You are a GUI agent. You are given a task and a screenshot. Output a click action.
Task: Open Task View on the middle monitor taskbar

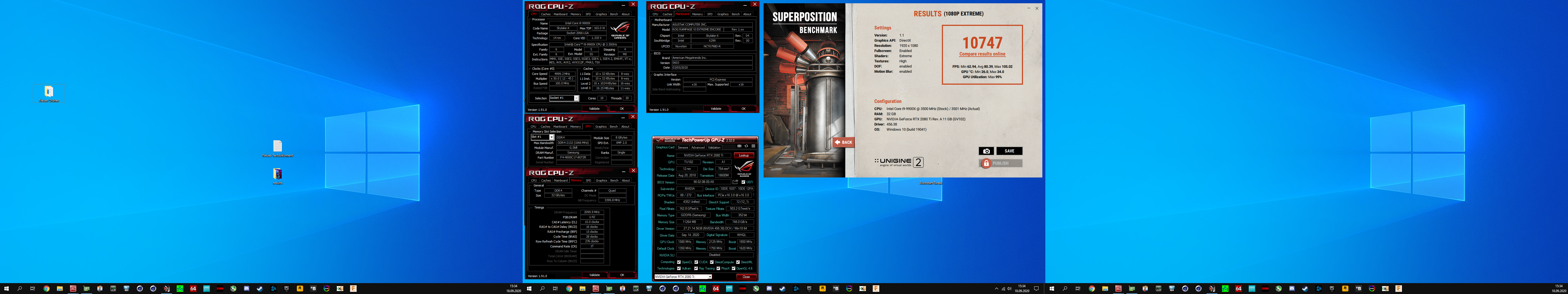click(555, 289)
